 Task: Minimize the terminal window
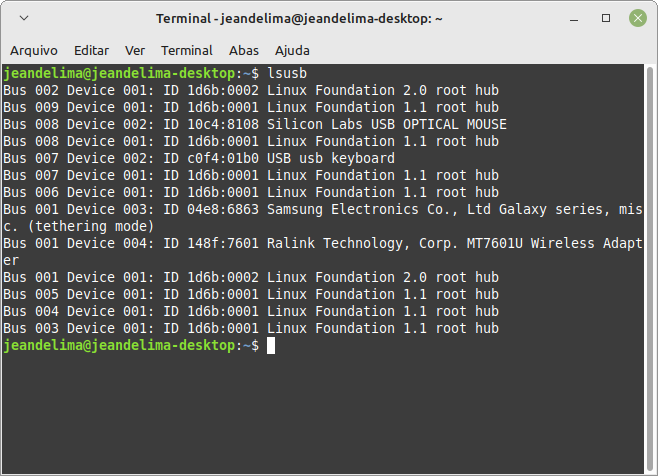(x=574, y=19)
